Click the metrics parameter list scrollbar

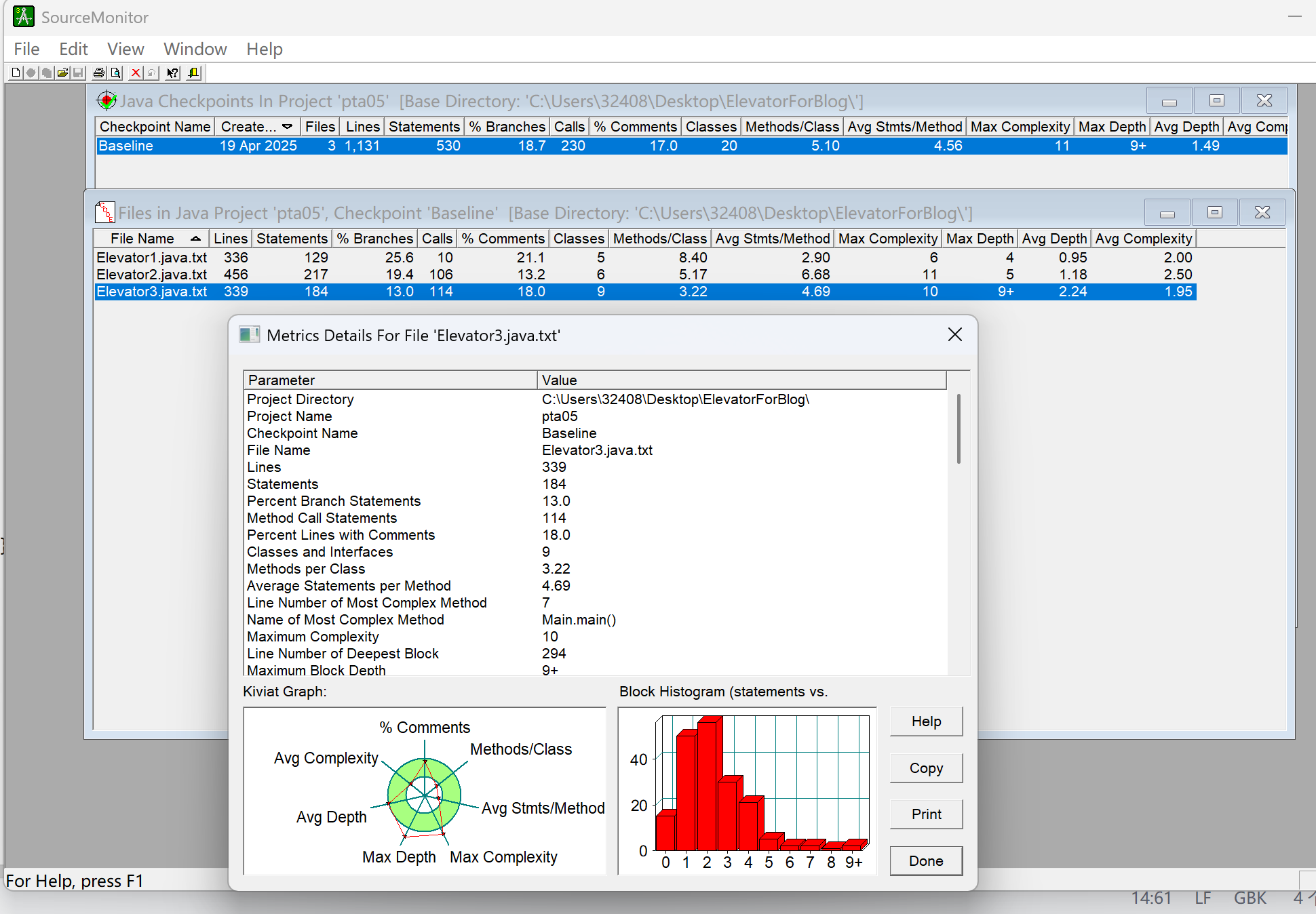point(959,429)
